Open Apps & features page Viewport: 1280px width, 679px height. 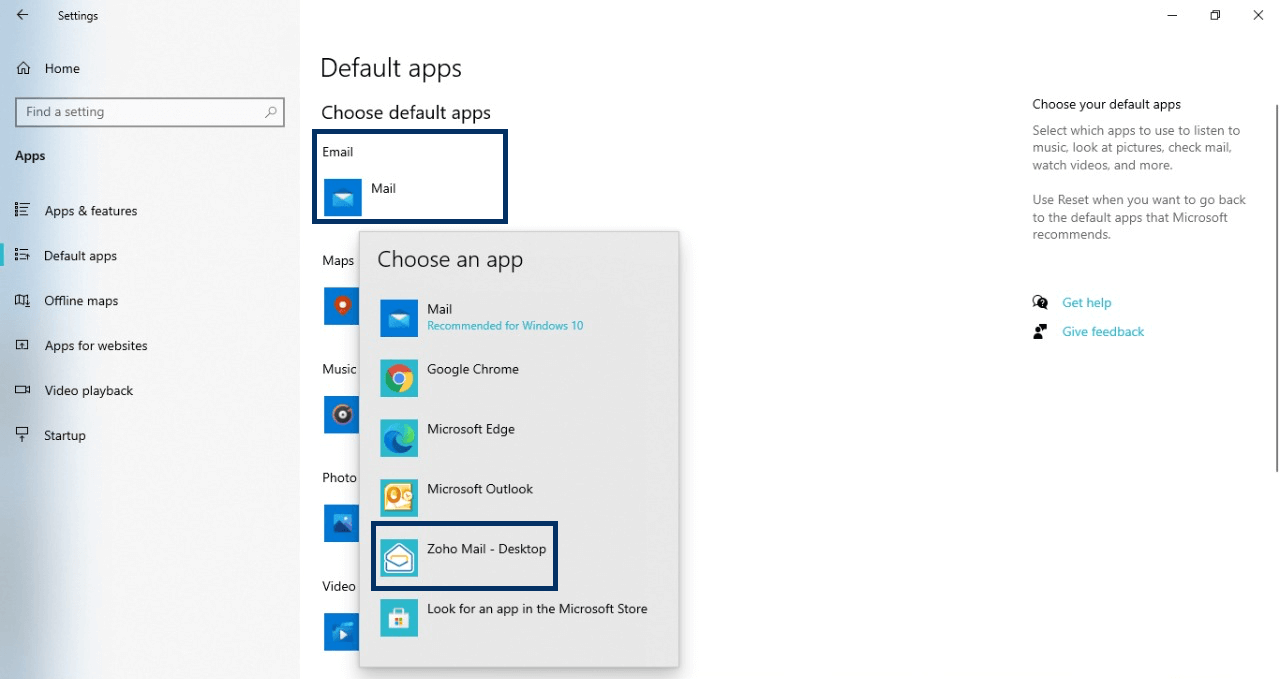tap(91, 211)
